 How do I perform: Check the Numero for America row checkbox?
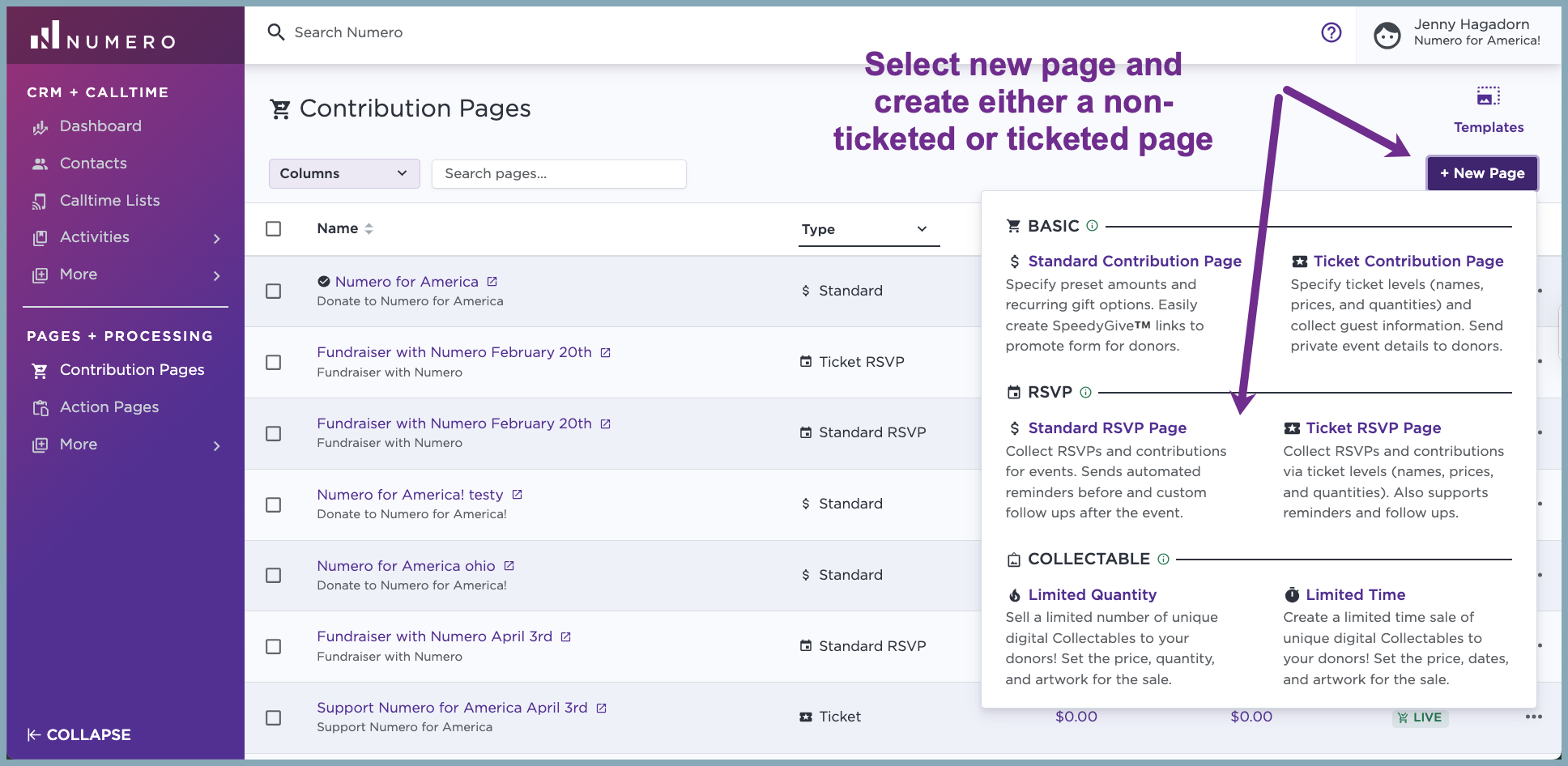[274, 292]
